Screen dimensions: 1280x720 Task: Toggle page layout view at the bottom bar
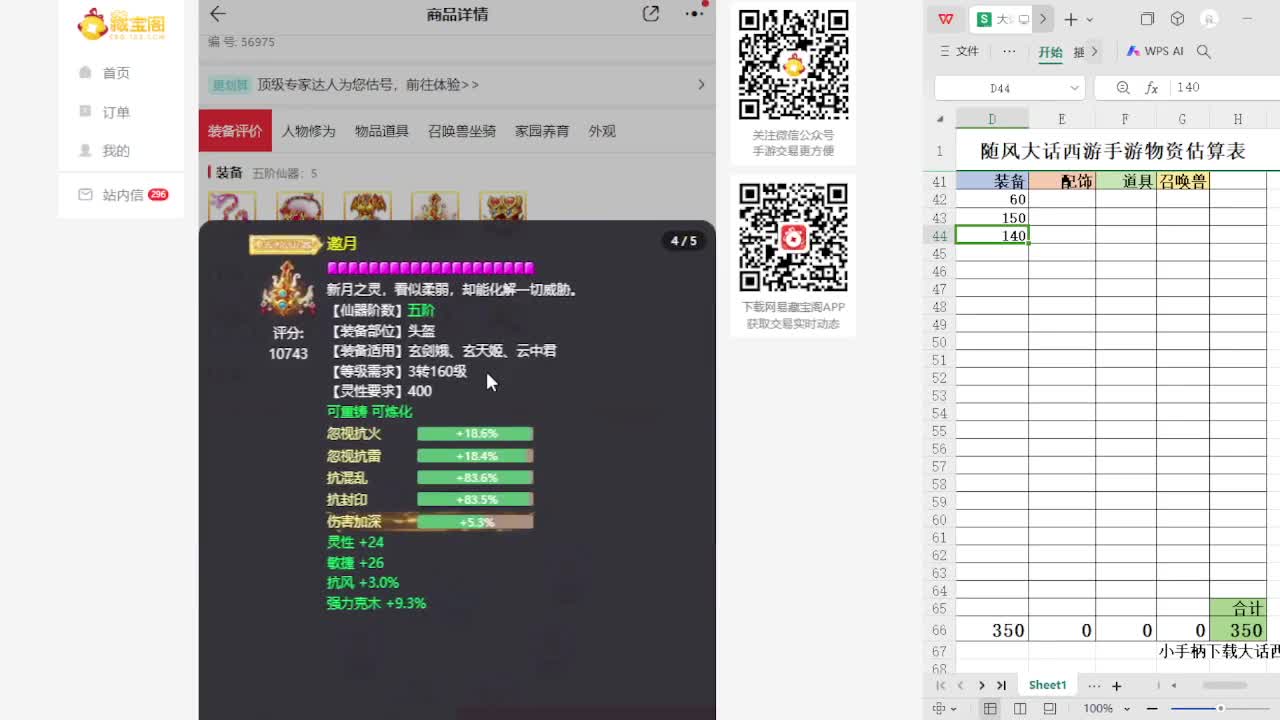pyautogui.click(x=1019, y=709)
